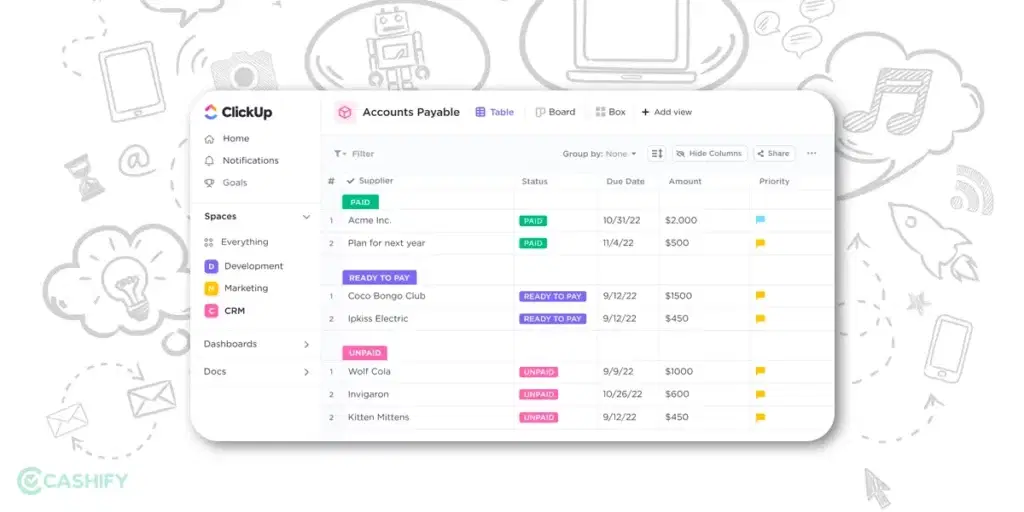Click Plan for next year priority flag
The image size is (1024, 512).
pos(760,244)
